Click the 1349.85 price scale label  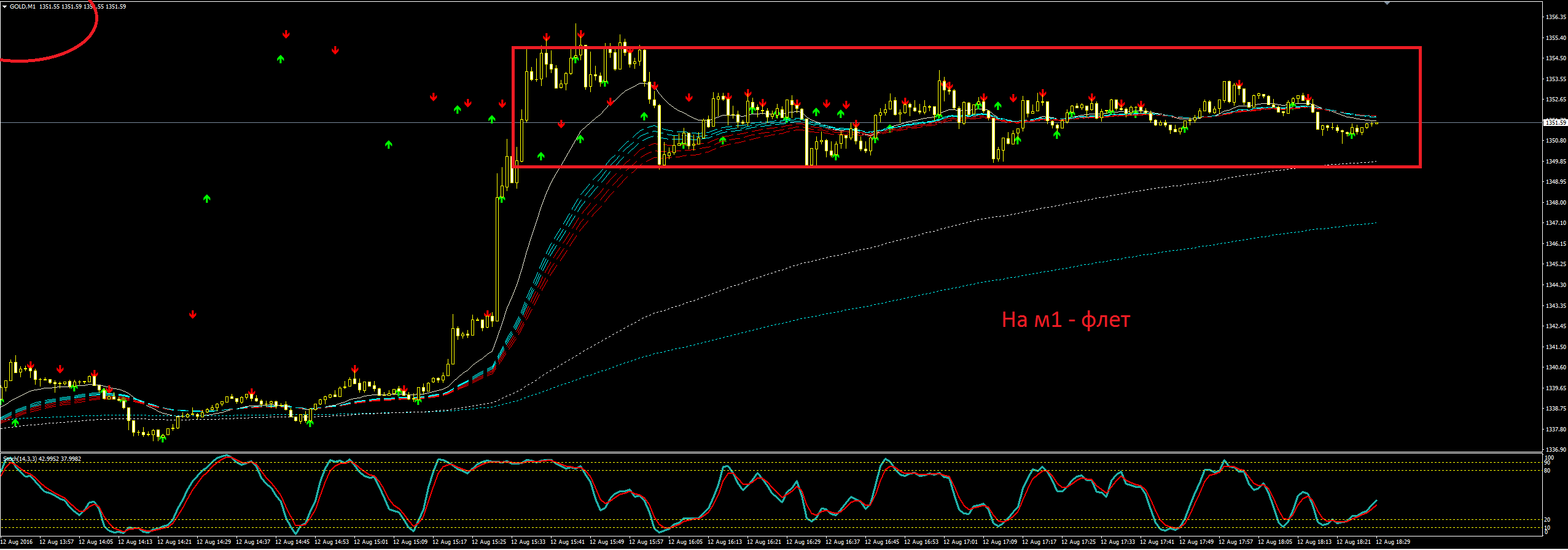pyautogui.click(x=1556, y=162)
